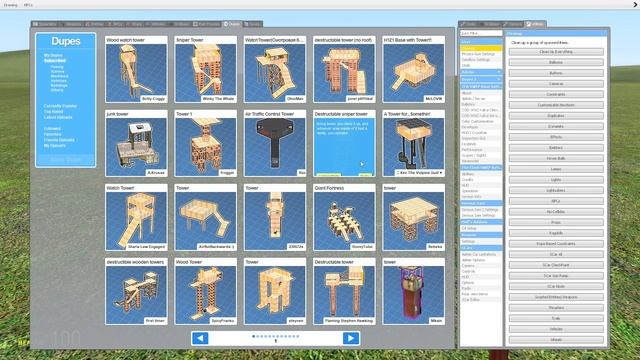This screenshot has width=640, height=360.
Task: Clean up No Collides
Action: click(556, 212)
